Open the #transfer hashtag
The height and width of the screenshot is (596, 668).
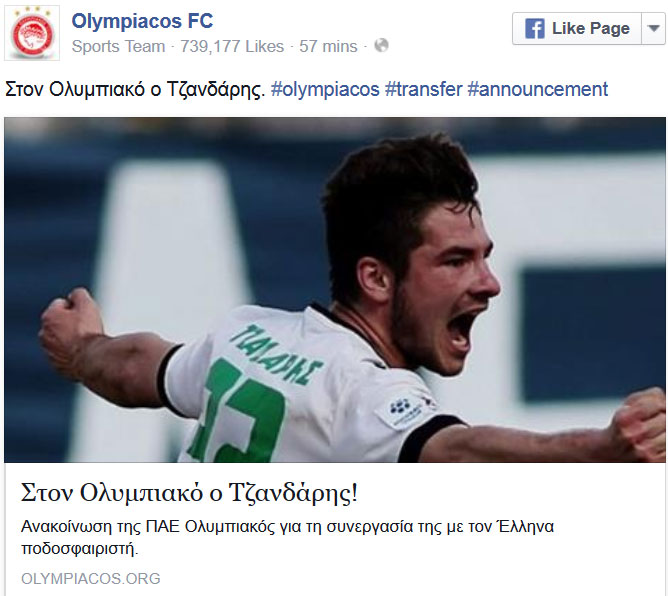(423, 89)
